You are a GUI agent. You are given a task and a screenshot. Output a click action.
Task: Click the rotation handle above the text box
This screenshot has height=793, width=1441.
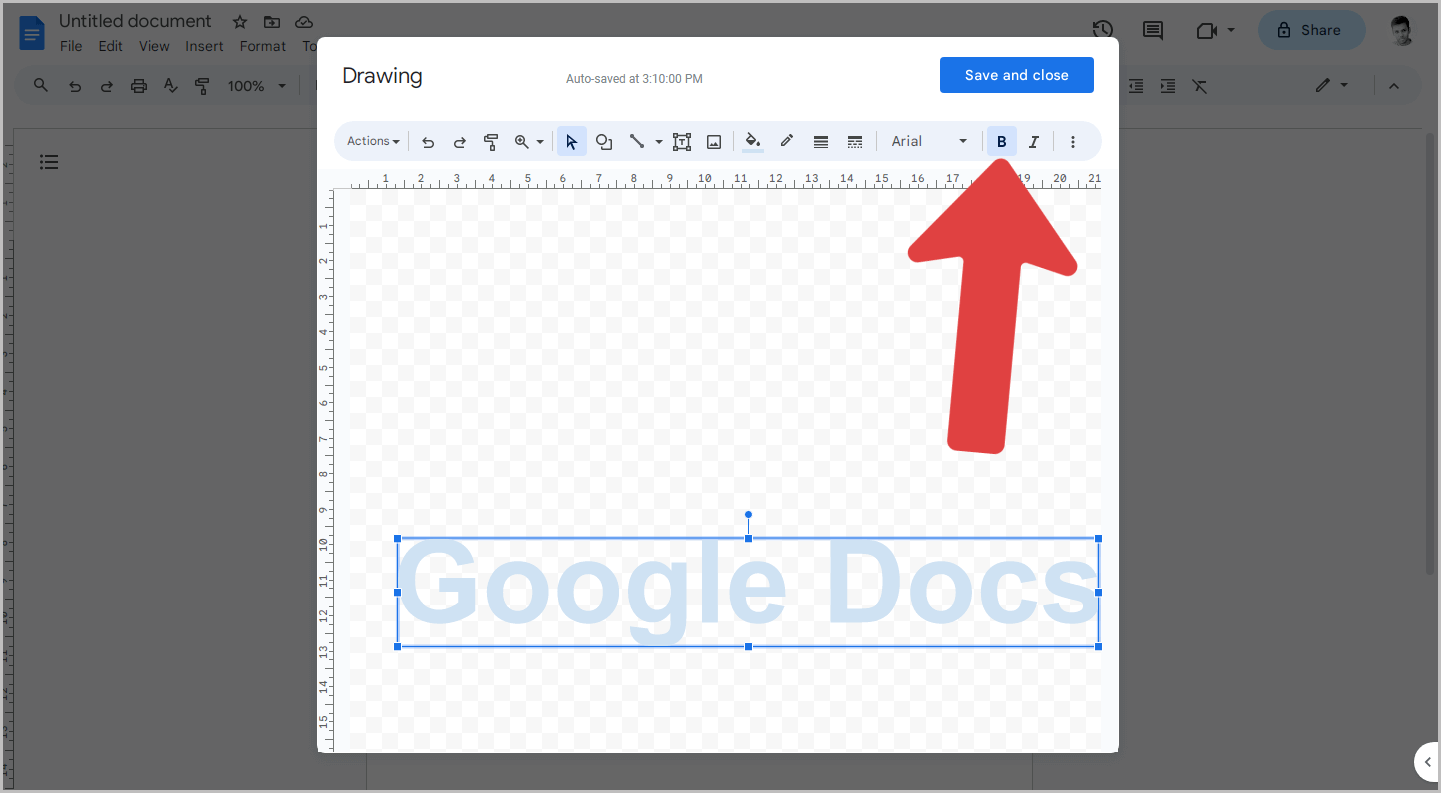point(748,515)
